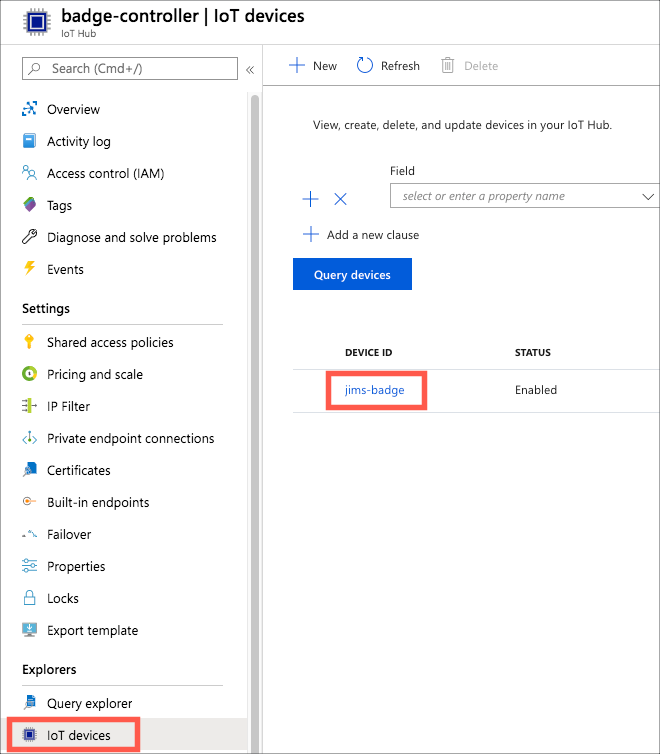Click the Pricing and scale icon
Viewport: 660px width, 754px height.
pyautogui.click(x=29, y=374)
